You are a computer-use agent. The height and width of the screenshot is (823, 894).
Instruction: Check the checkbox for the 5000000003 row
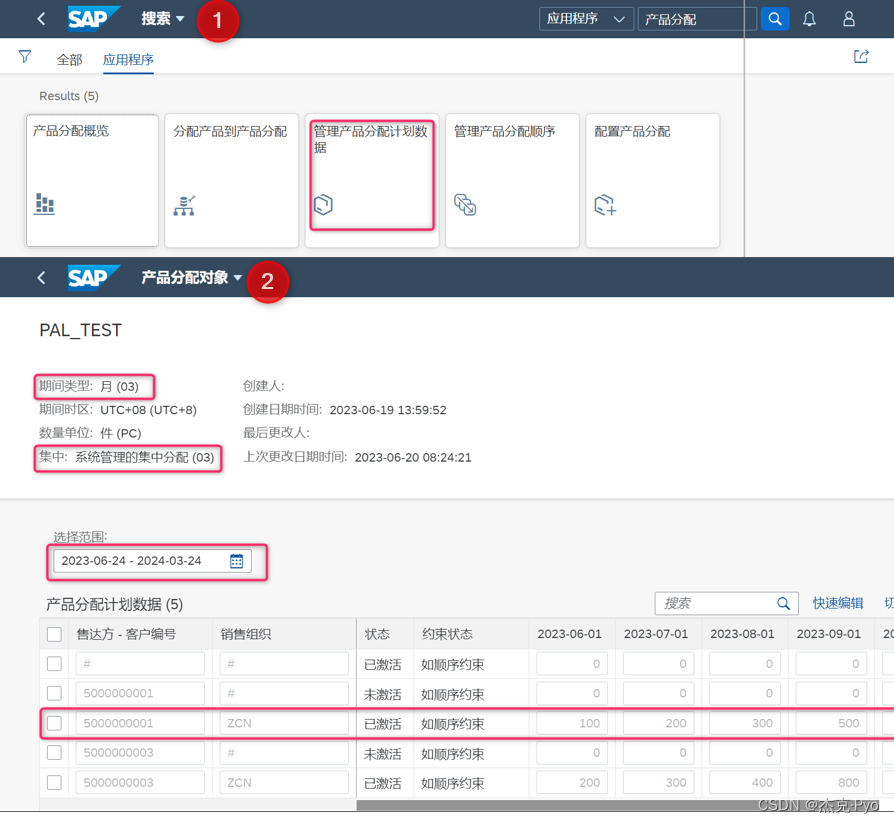(x=55, y=752)
